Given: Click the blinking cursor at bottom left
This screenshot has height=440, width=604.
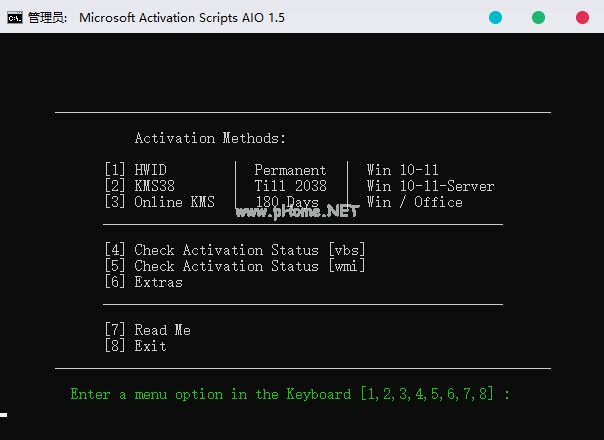Looking at the screenshot, I should pos(4,413).
